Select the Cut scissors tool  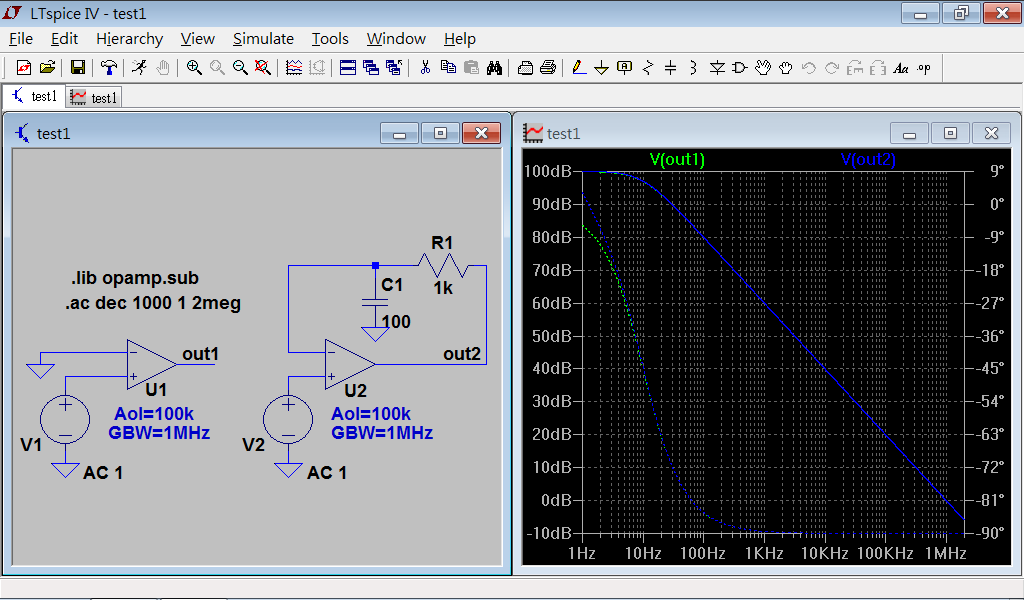tap(425, 67)
